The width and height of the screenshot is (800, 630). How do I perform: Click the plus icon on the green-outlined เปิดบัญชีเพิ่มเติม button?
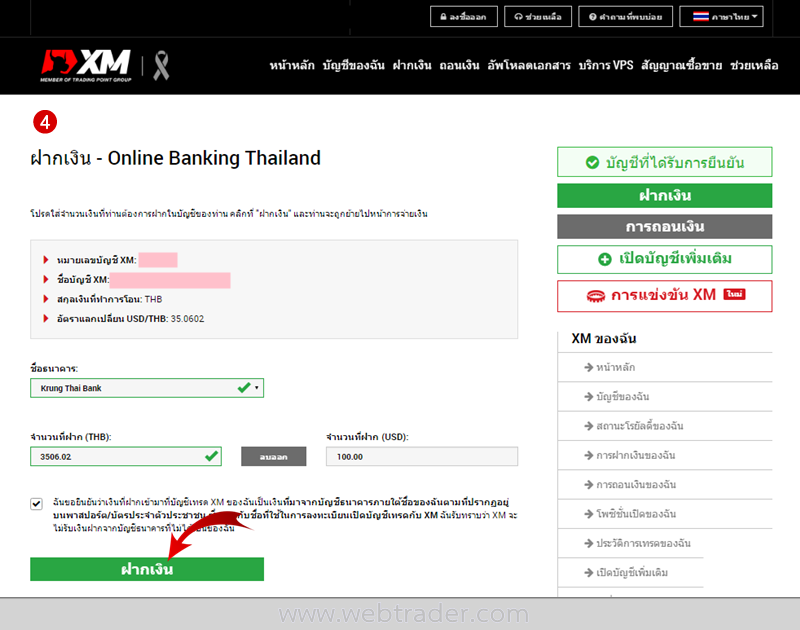click(605, 259)
